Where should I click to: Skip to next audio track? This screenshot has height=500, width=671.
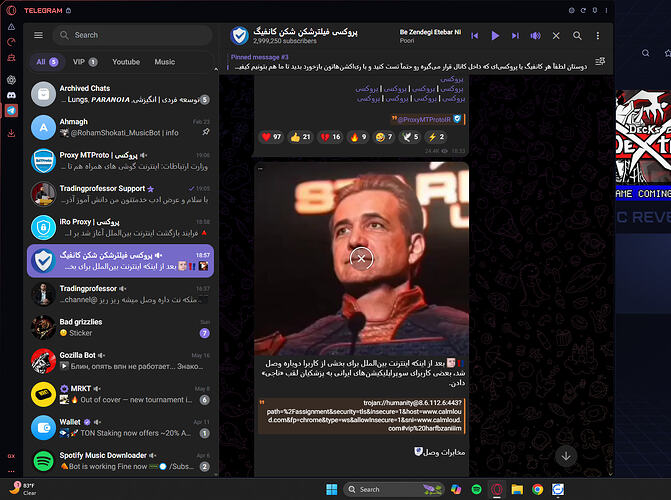pyautogui.click(x=515, y=36)
